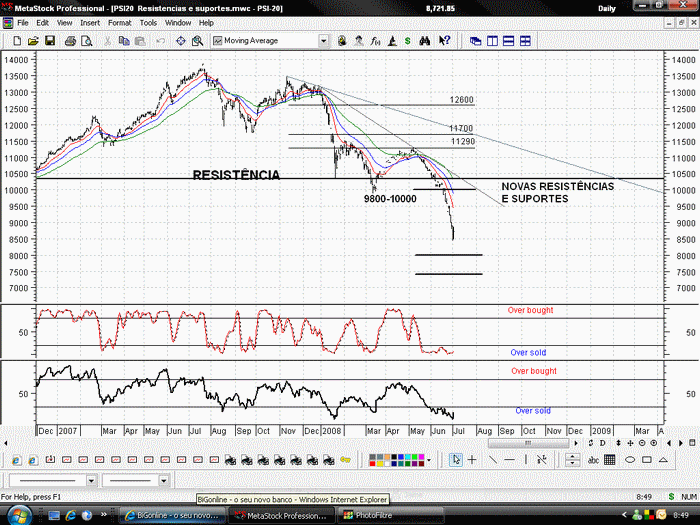Open the File menu
The height and width of the screenshot is (525, 700).
(22, 23)
